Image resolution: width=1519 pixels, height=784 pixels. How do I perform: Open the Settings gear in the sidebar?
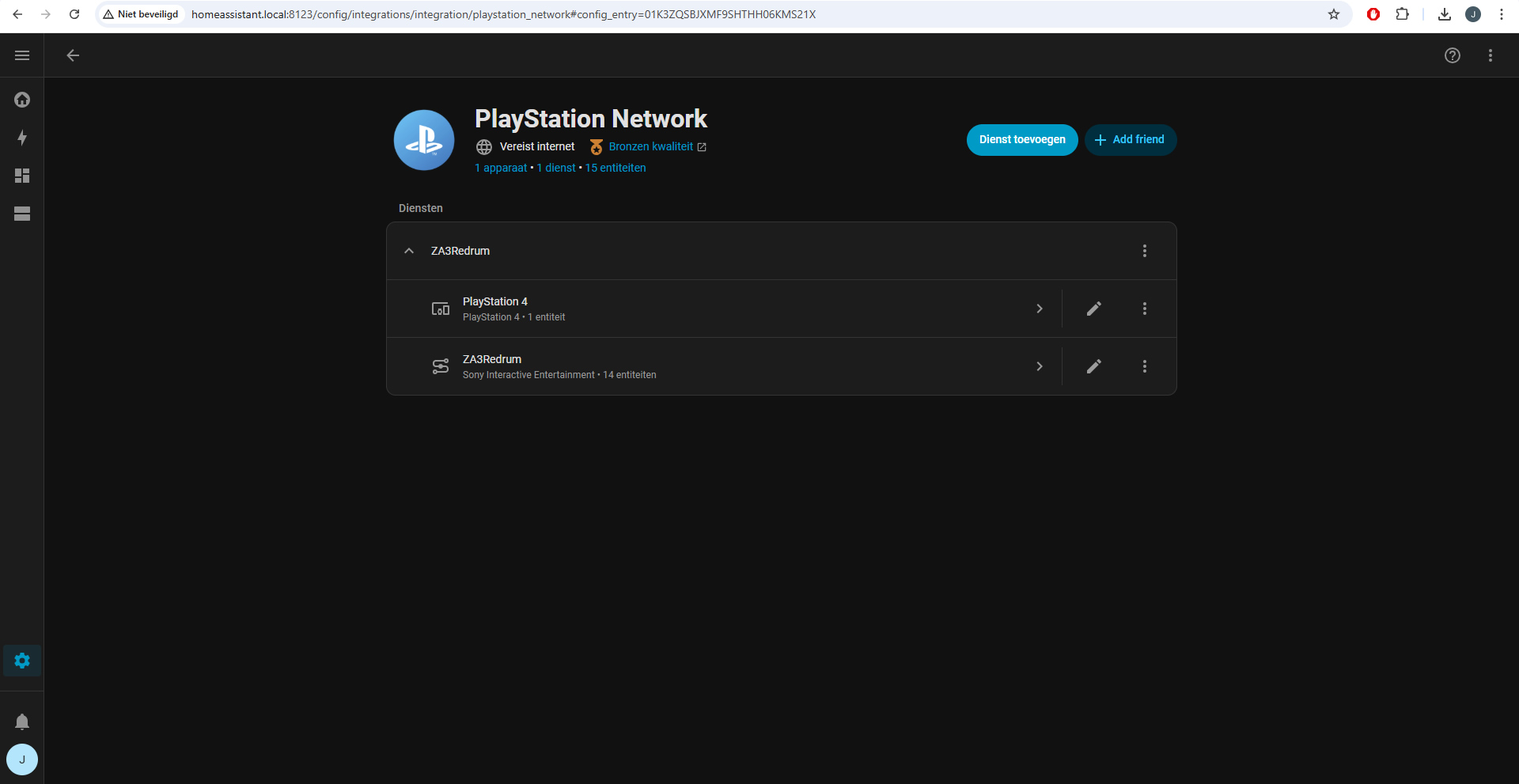pos(22,661)
